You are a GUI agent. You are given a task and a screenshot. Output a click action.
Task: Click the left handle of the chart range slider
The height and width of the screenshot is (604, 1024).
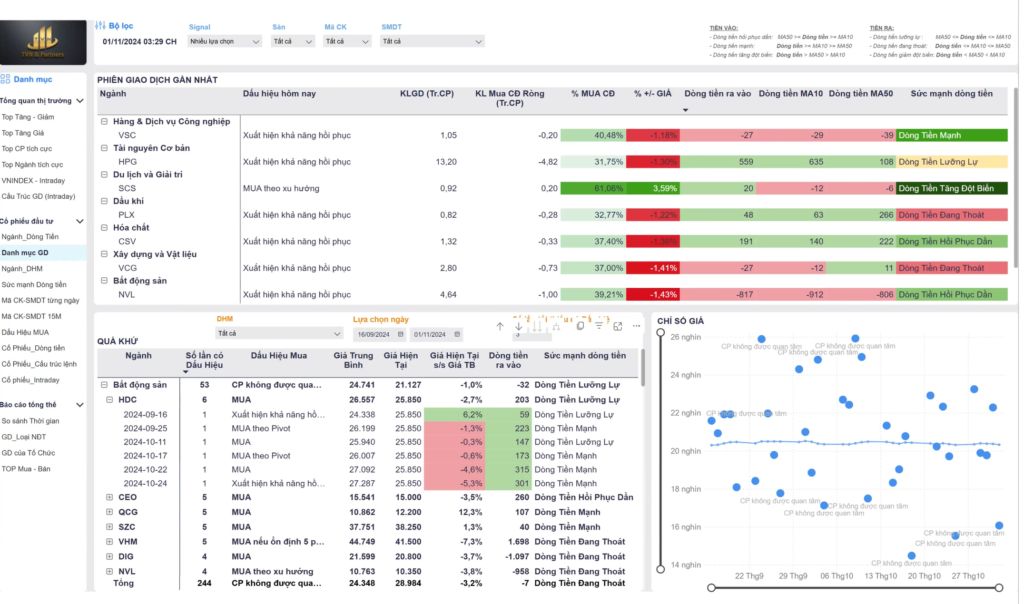pos(711,587)
